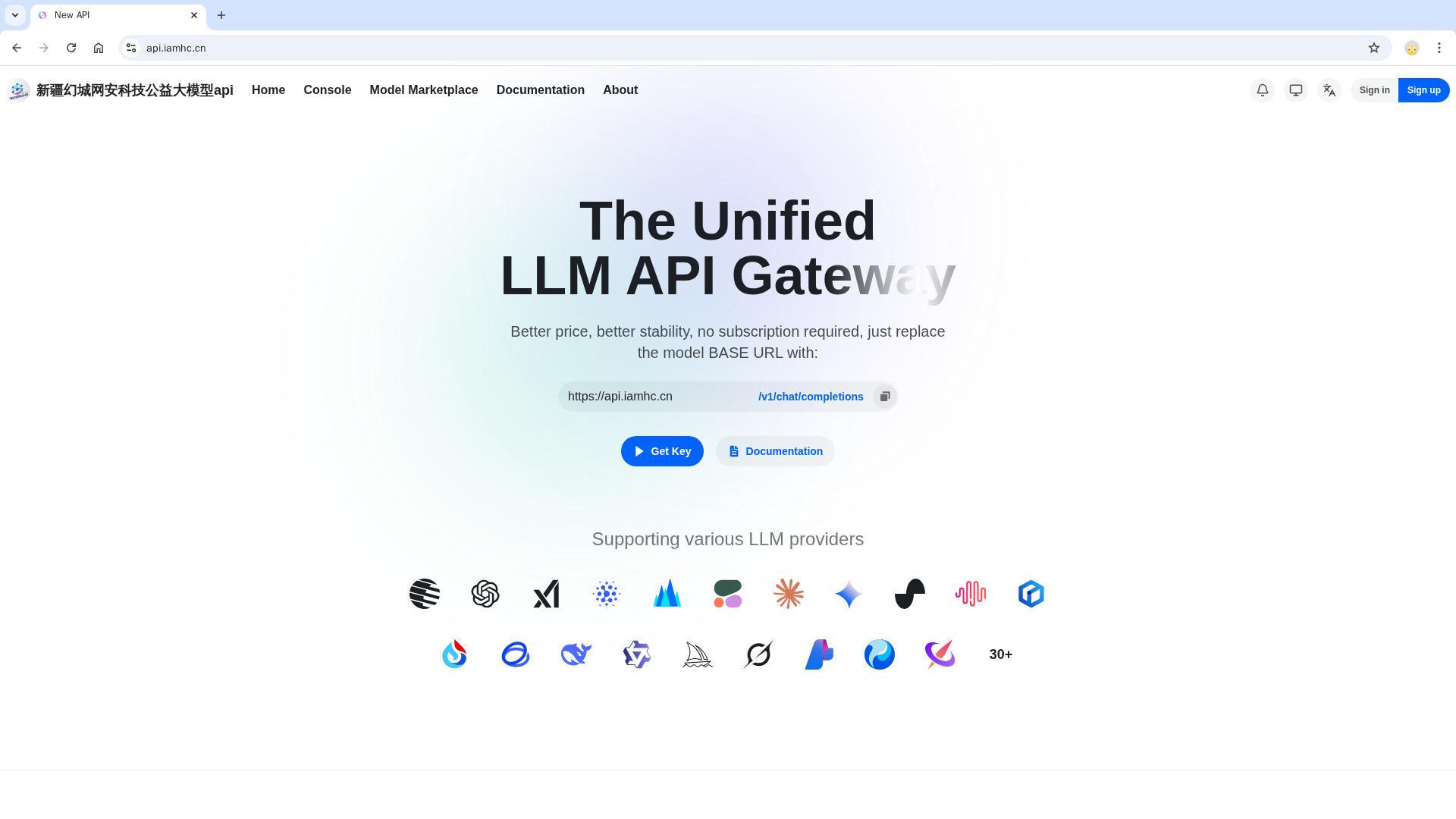
Task: Open Documentation in the top navigation
Action: click(x=541, y=90)
